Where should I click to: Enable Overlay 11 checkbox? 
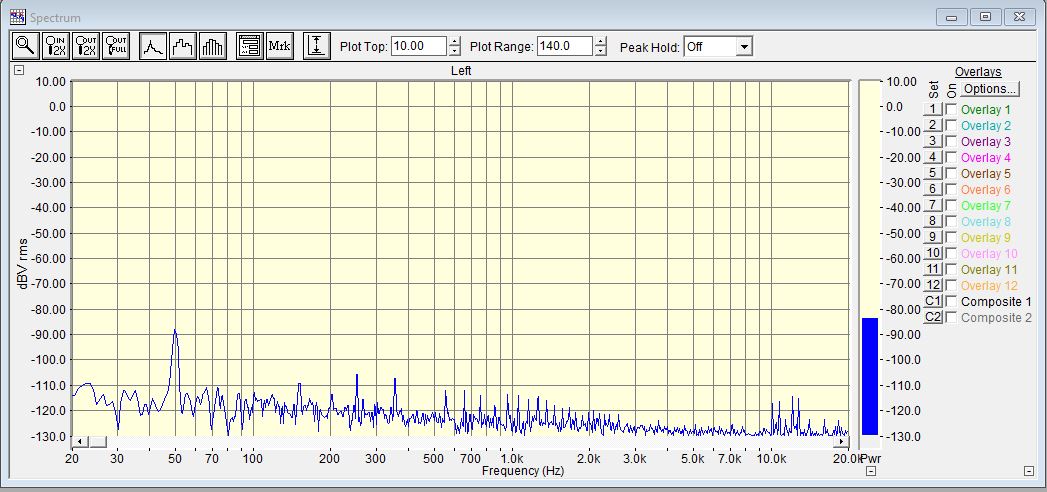coord(951,270)
